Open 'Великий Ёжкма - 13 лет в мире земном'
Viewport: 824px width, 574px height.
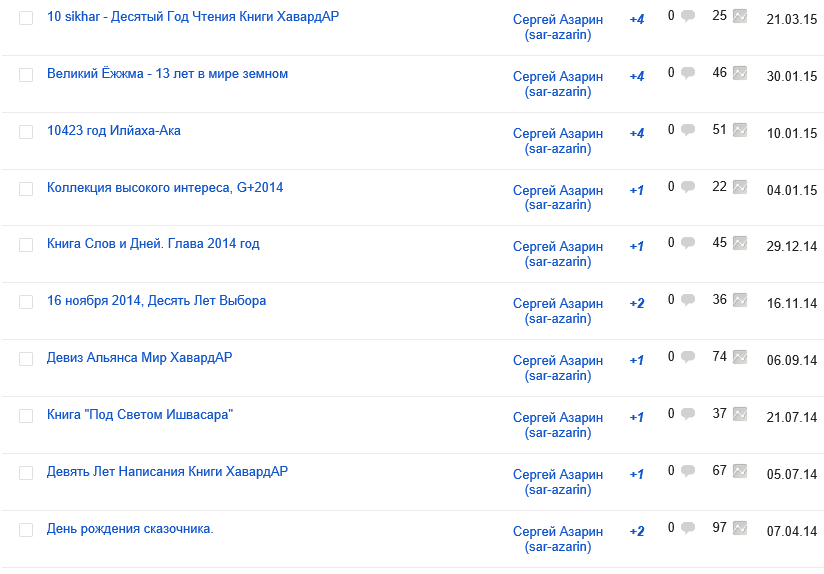(167, 74)
